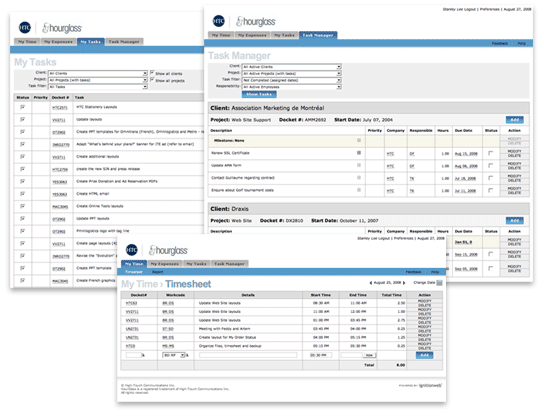Enable the Show all clients checkbox

coord(152,73)
